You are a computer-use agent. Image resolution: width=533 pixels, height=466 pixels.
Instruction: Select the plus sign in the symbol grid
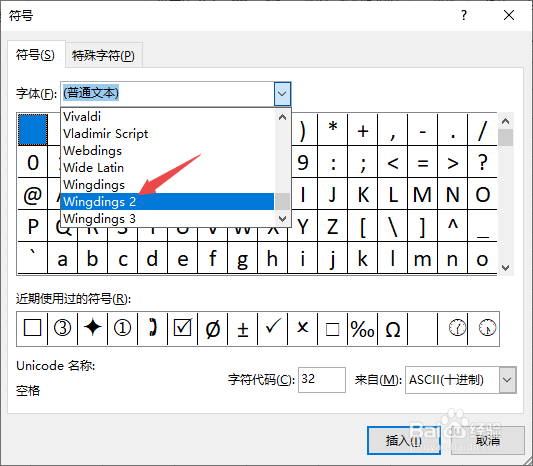point(363,130)
